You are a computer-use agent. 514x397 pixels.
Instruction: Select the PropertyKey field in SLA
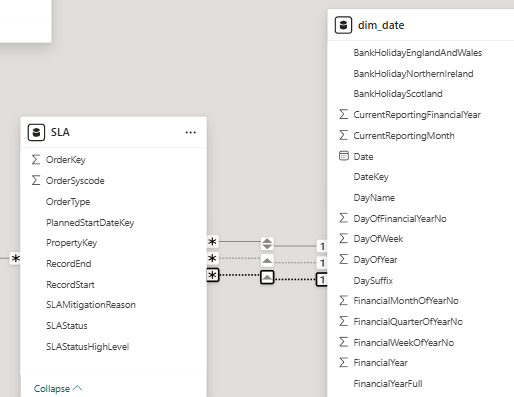click(x=71, y=243)
